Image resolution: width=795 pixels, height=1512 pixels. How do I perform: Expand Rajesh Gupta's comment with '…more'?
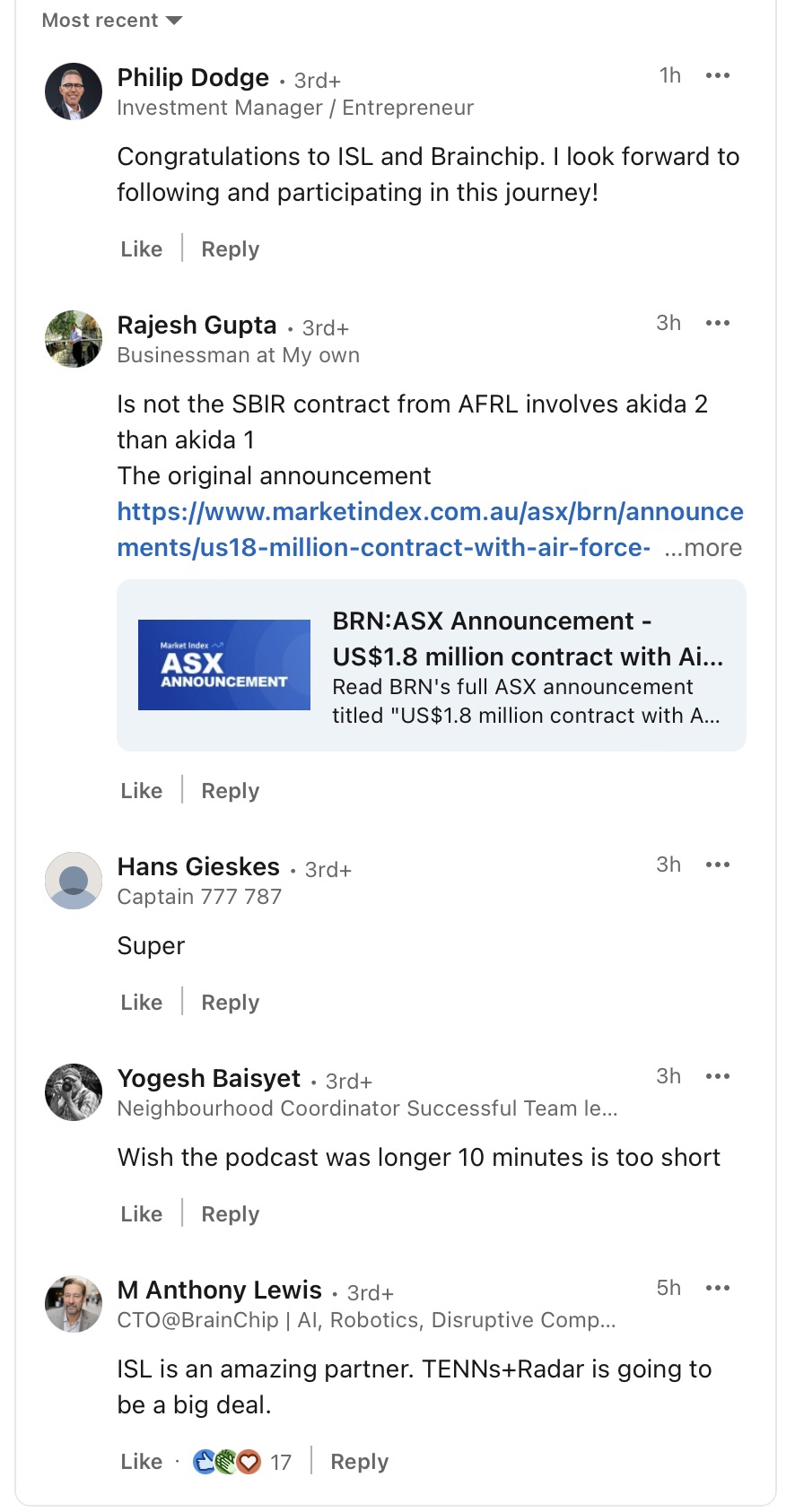(703, 548)
